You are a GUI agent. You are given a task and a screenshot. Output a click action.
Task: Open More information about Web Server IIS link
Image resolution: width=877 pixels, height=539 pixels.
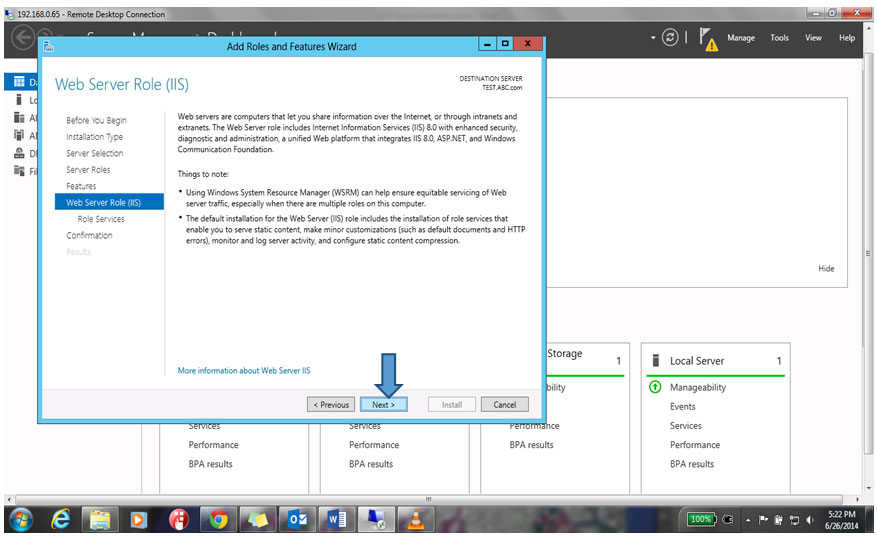pos(244,370)
